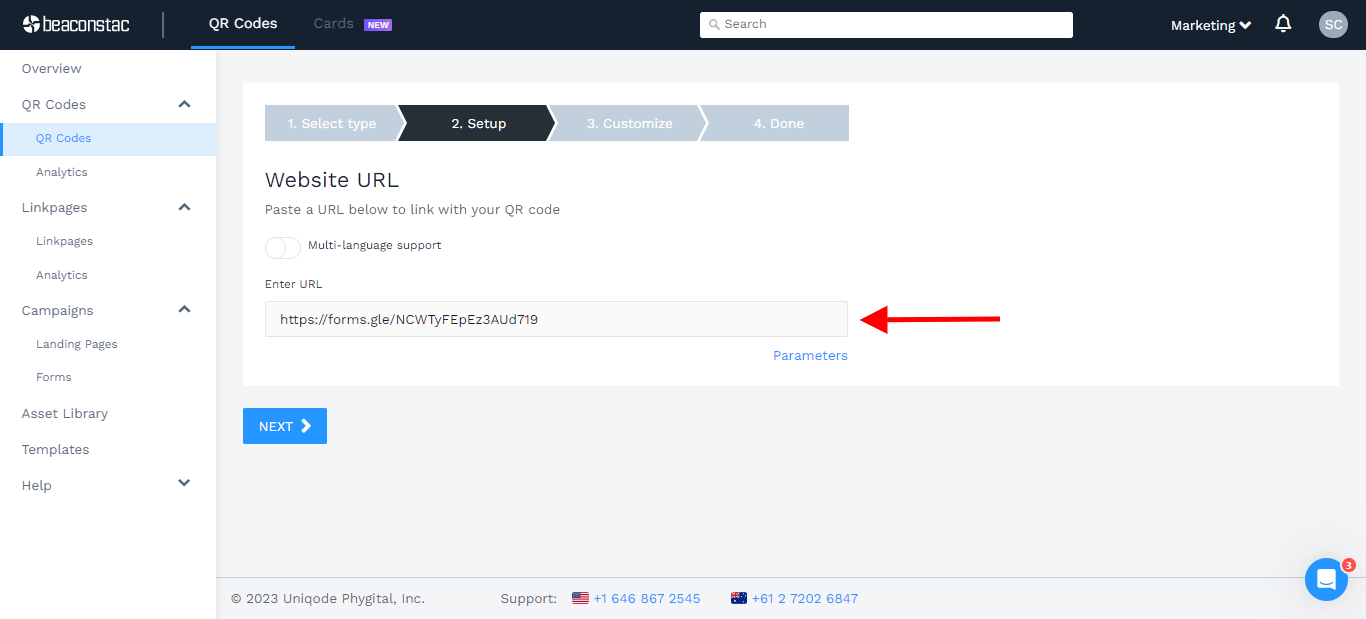Viewport: 1366px width, 619px height.
Task: Open the Customize step
Action: (x=629, y=123)
